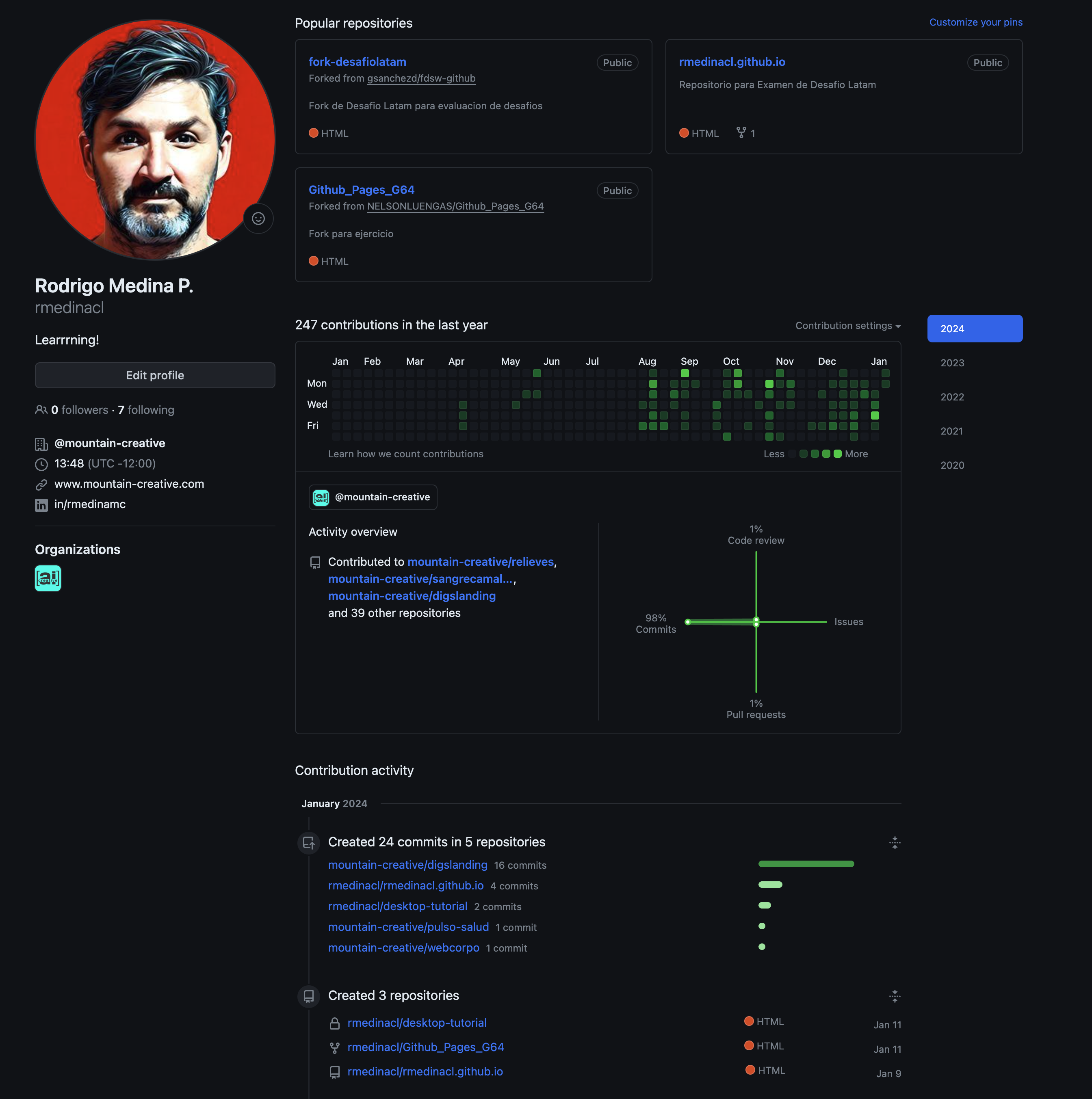Collapse the Created 3 repositories section
The width and height of the screenshot is (1092, 1099).
[895, 996]
